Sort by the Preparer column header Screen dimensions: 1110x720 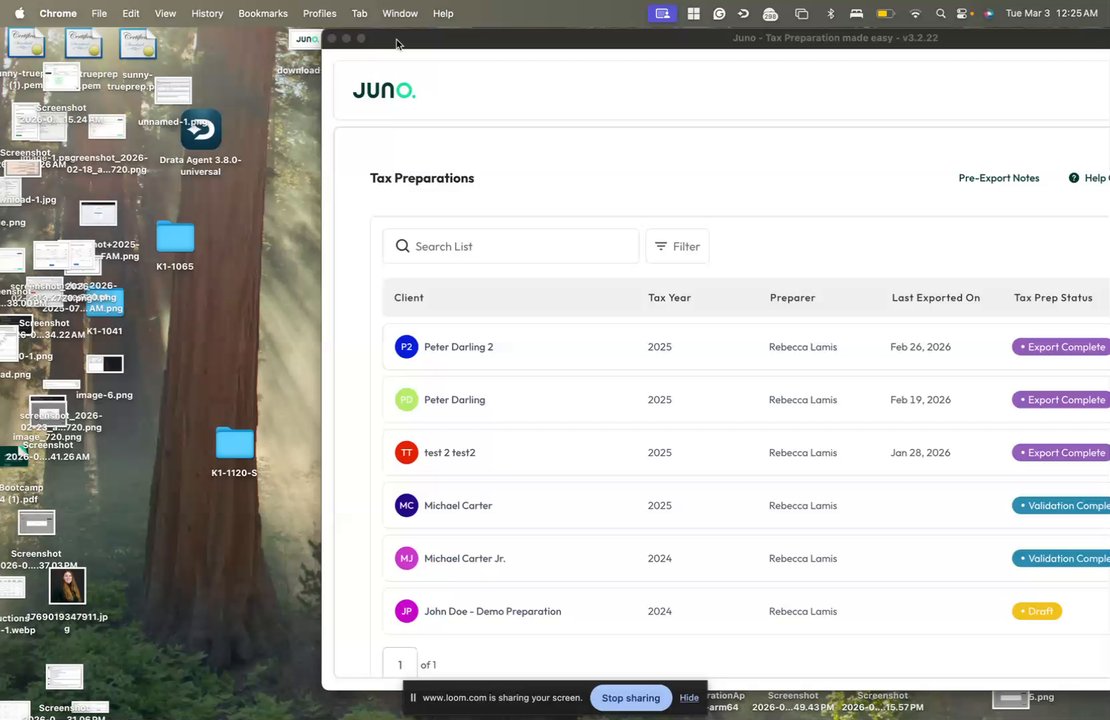(x=792, y=297)
